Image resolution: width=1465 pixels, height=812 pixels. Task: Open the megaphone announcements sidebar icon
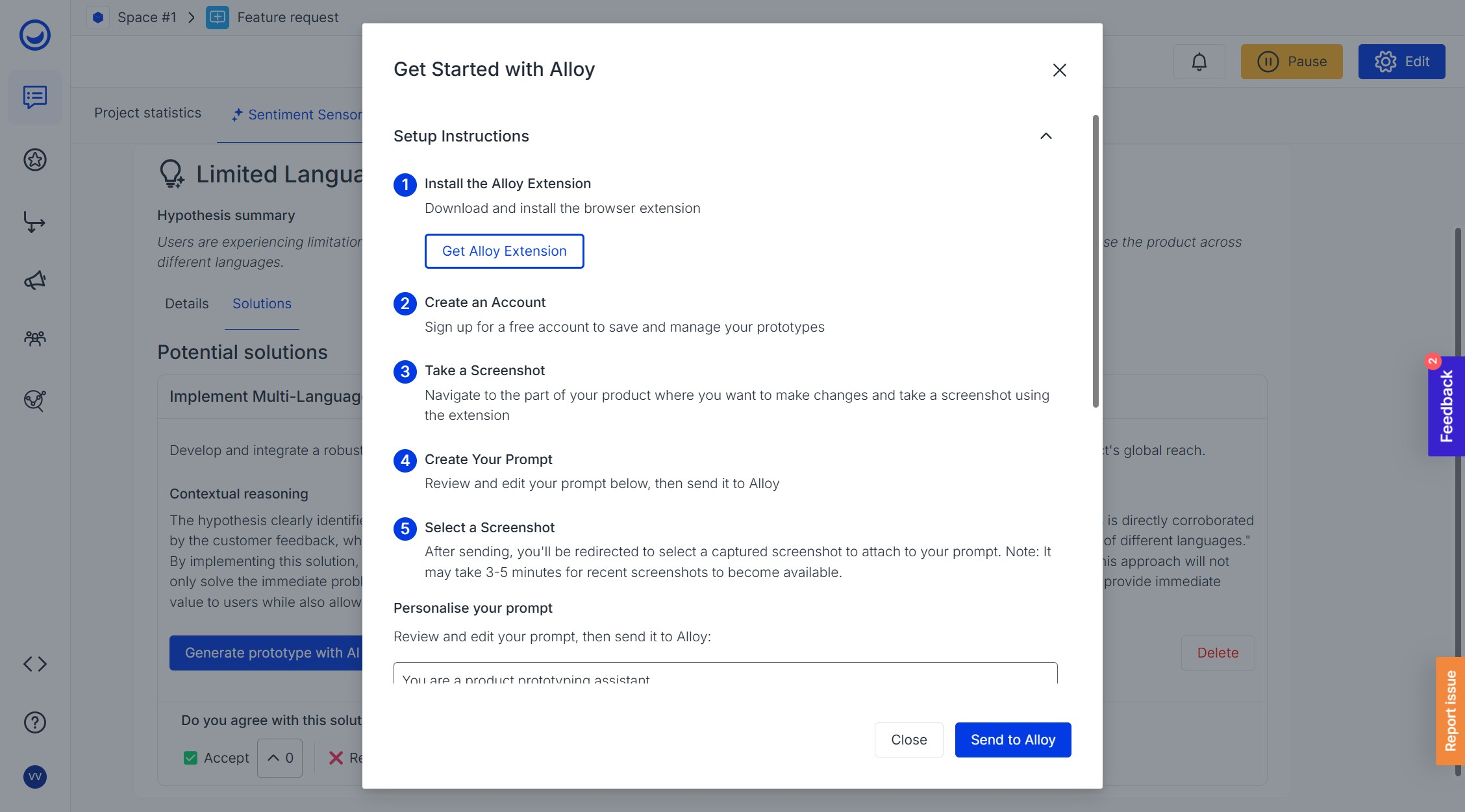[x=35, y=280]
